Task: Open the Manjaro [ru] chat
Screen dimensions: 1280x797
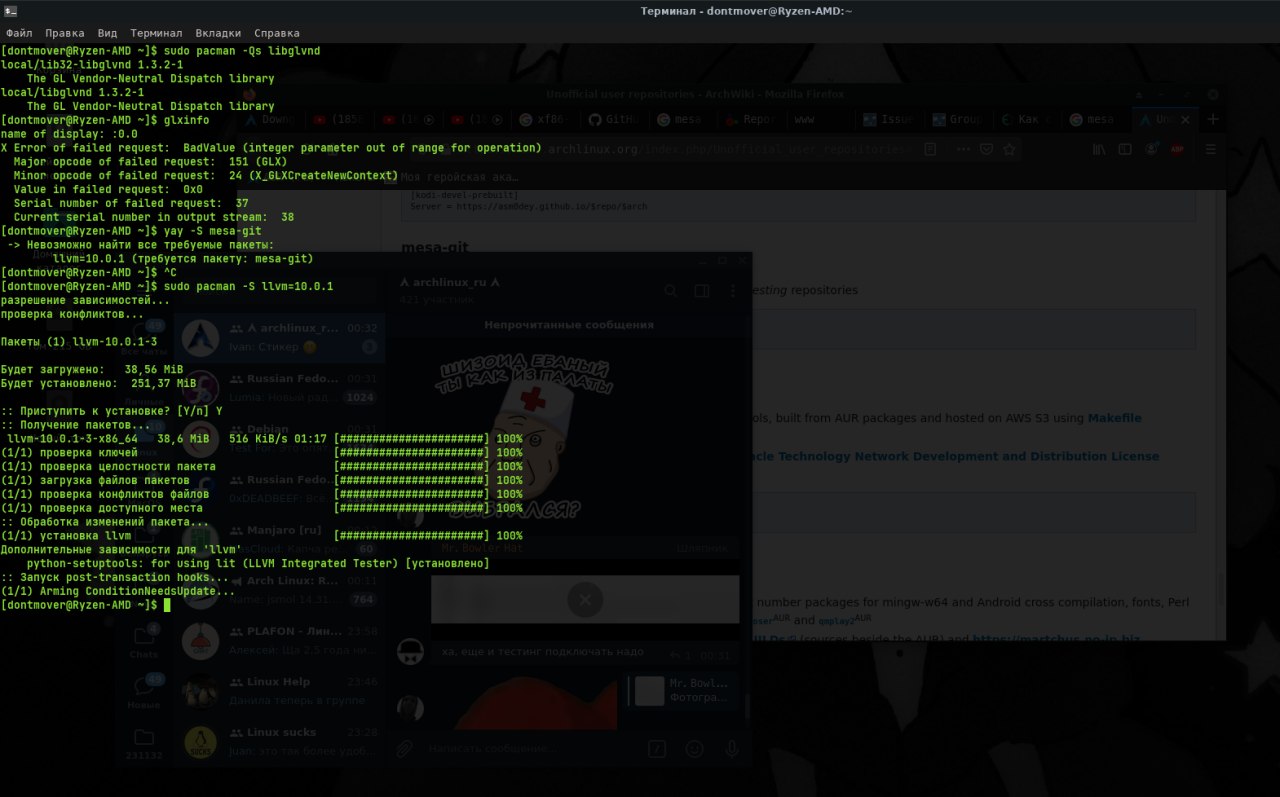Action: coord(281,539)
